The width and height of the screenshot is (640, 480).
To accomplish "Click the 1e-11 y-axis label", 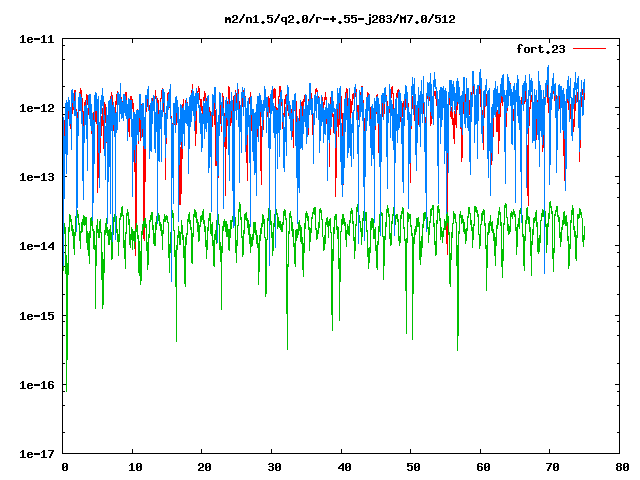I will [37, 39].
